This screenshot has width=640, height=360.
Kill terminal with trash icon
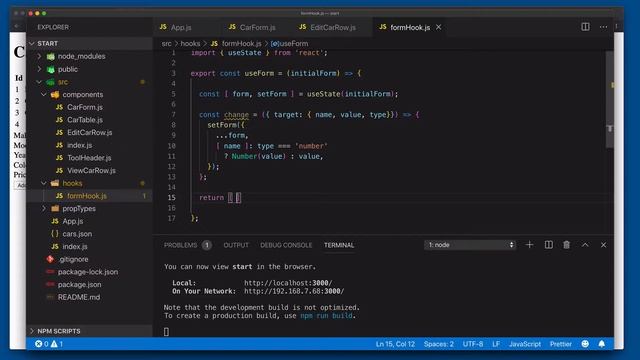[x=567, y=245]
